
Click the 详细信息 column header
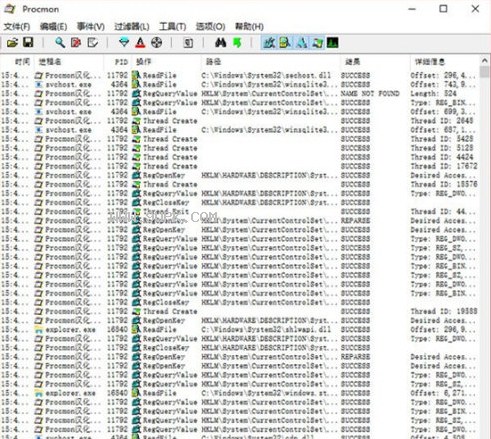[x=445, y=62]
